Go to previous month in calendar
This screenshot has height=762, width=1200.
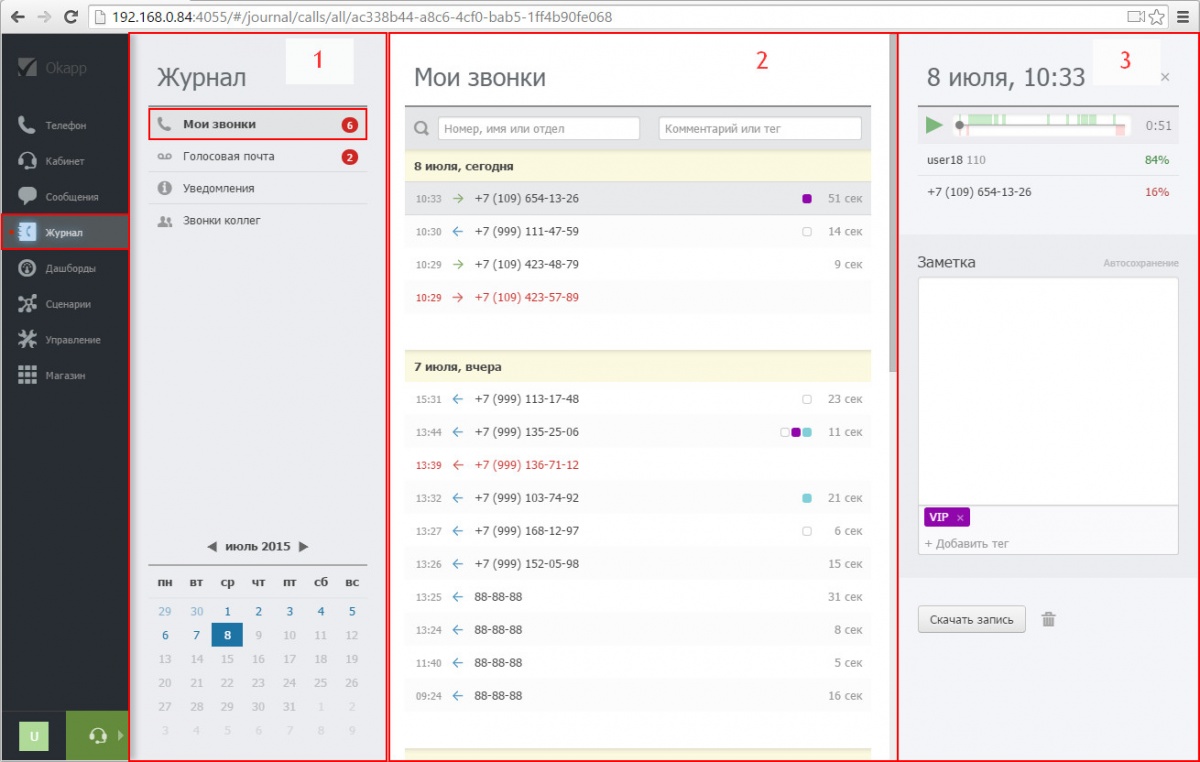coord(211,547)
